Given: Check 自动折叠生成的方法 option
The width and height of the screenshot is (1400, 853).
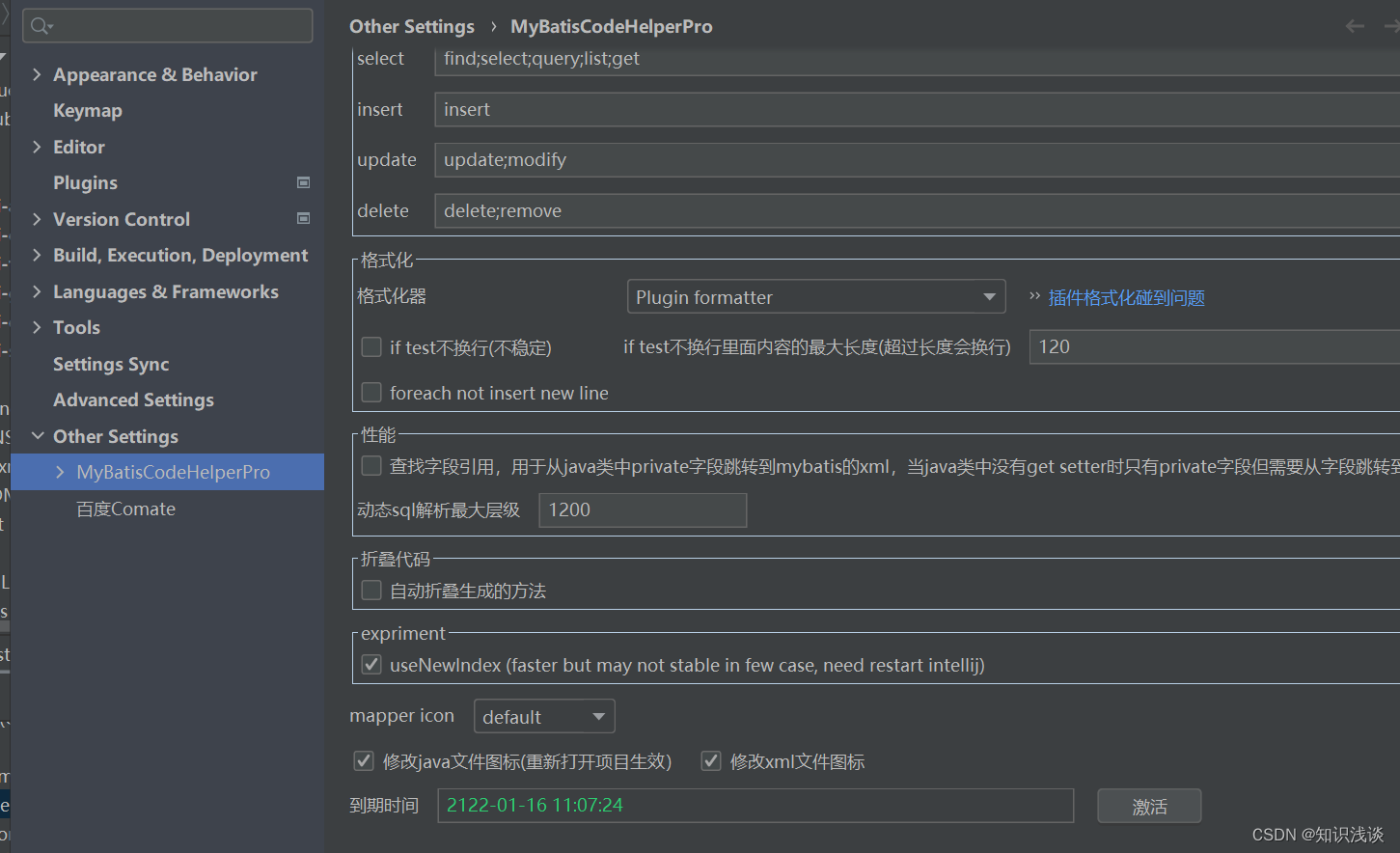Looking at the screenshot, I should (371, 591).
